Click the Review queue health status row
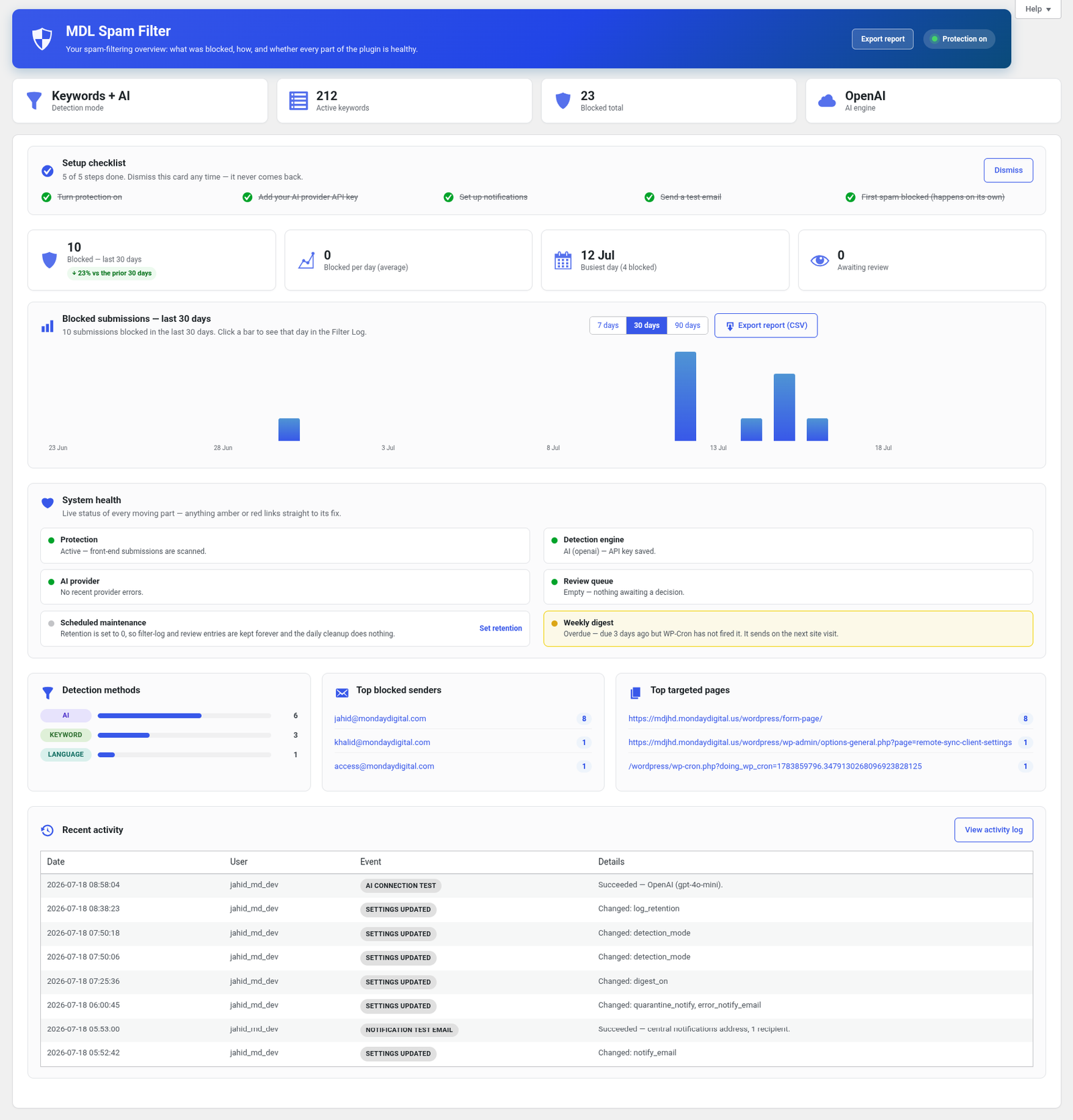 [x=788, y=587]
